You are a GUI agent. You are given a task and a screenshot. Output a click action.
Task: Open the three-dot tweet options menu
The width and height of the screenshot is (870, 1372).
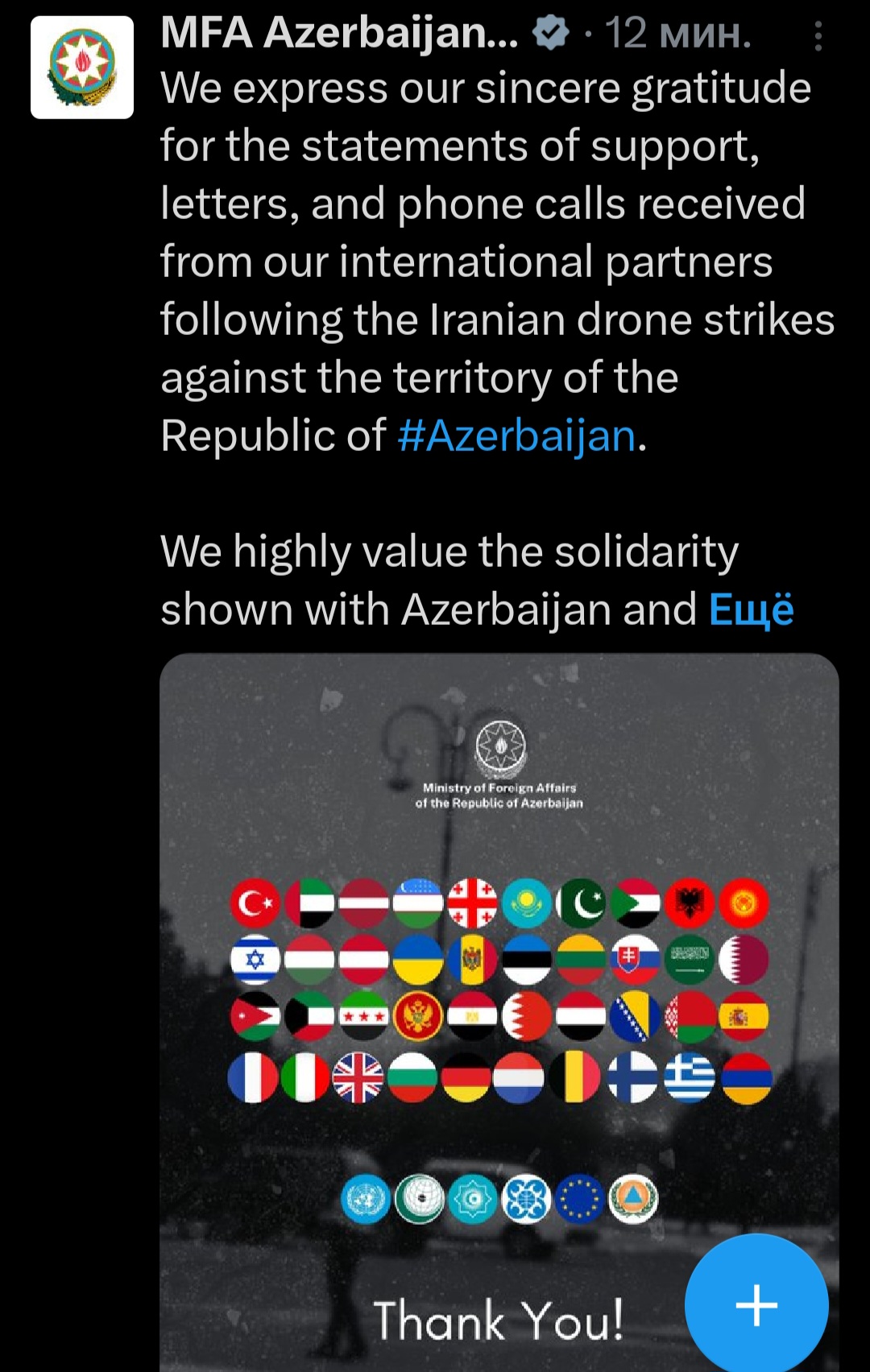point(818,36)
